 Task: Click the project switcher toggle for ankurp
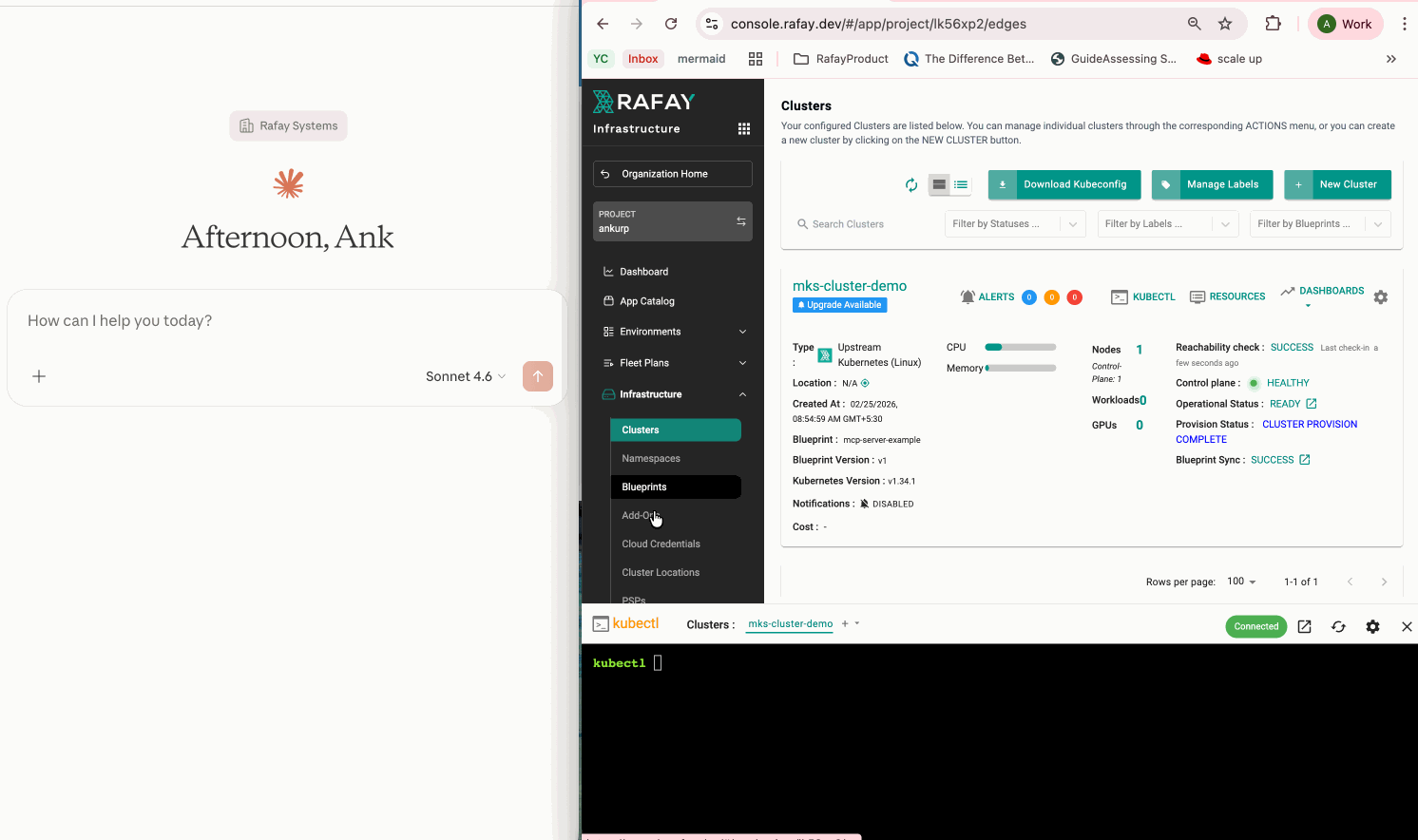click(x=740, y=220)
